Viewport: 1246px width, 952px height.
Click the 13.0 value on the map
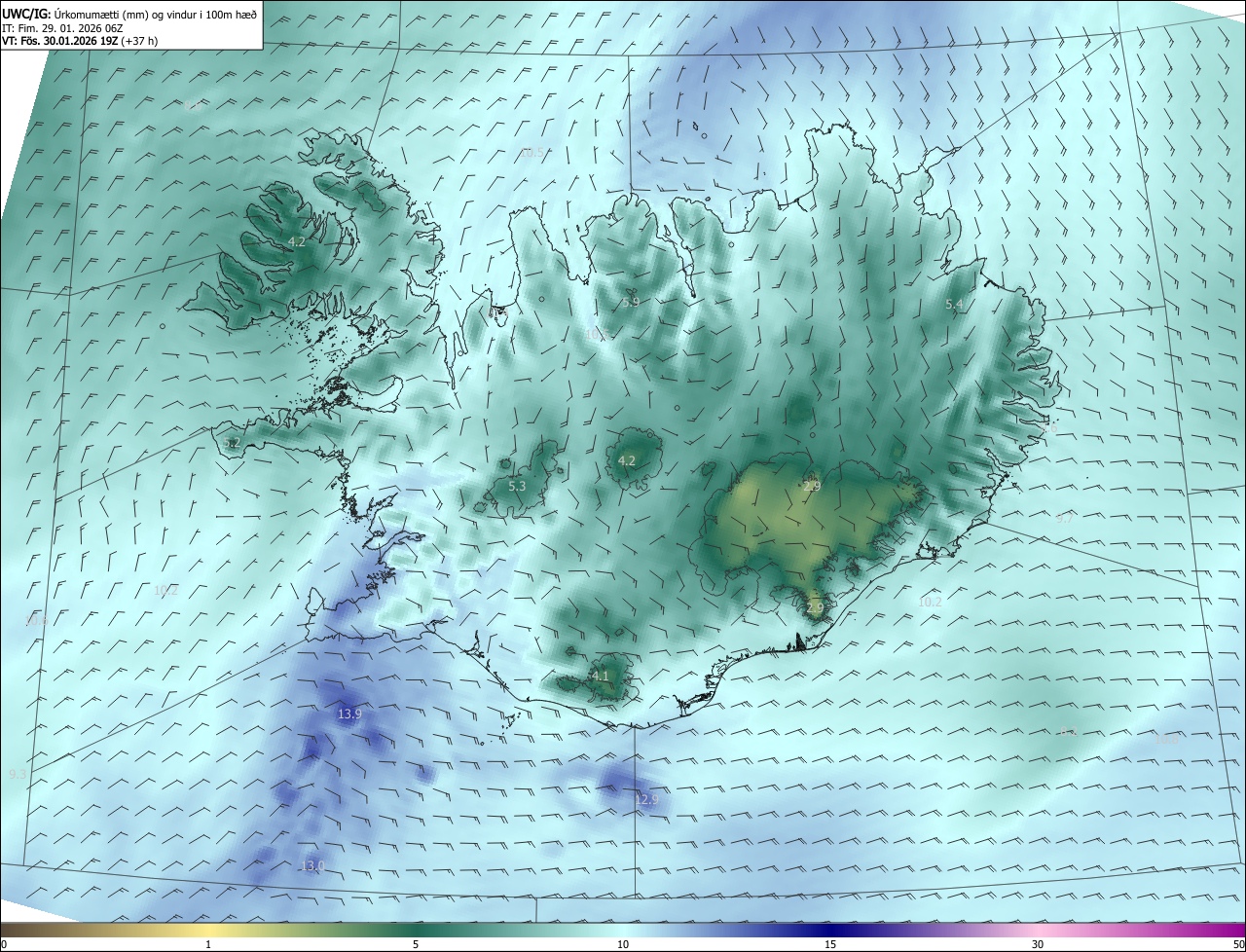click(x=312, y=865)
